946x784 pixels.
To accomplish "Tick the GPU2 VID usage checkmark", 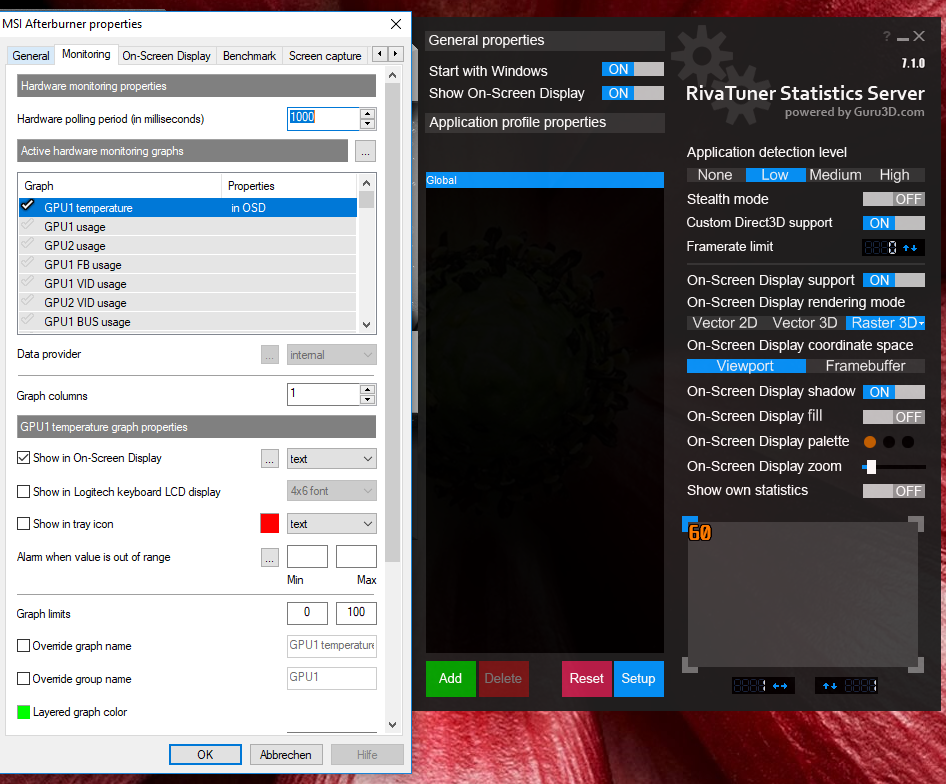I will [x=27, y=302].
